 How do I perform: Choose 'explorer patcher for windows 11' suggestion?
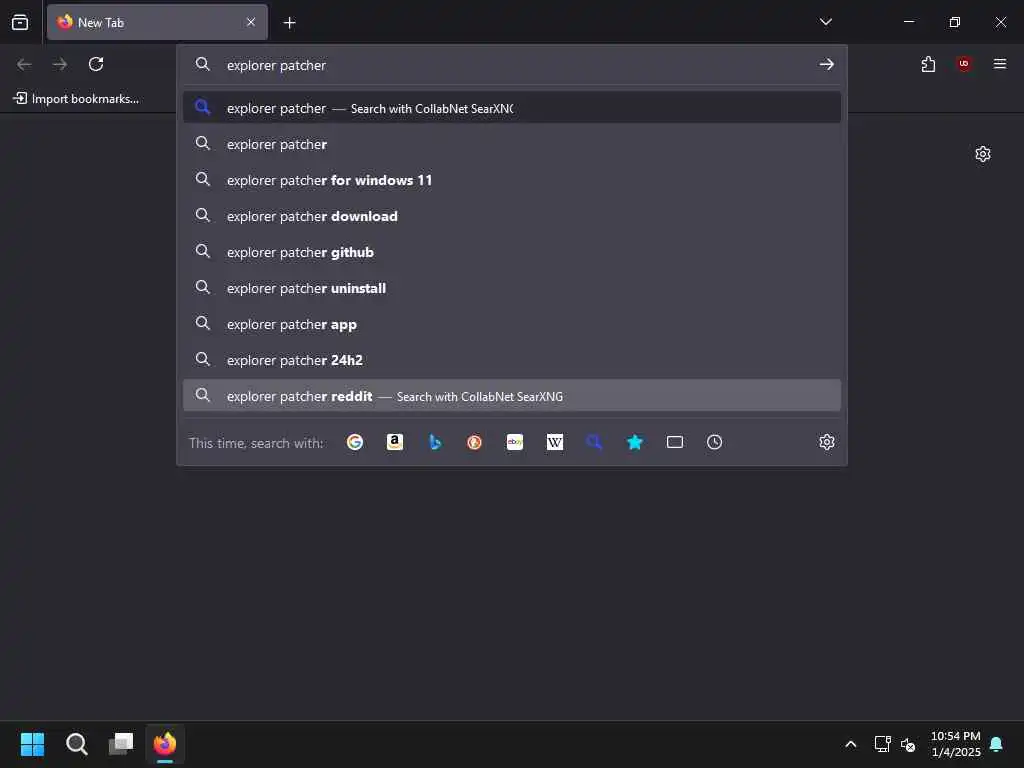(x=511, y=180)
